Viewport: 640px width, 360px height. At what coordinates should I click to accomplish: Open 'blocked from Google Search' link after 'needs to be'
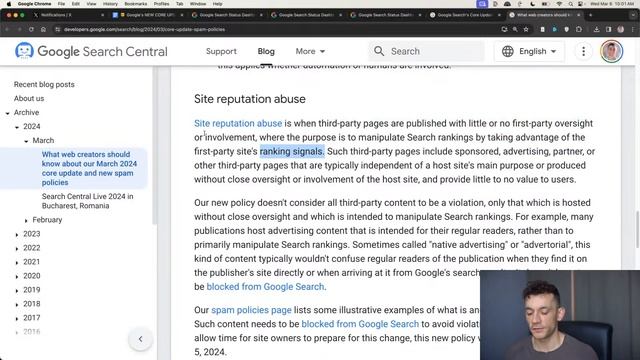point(360,324)
